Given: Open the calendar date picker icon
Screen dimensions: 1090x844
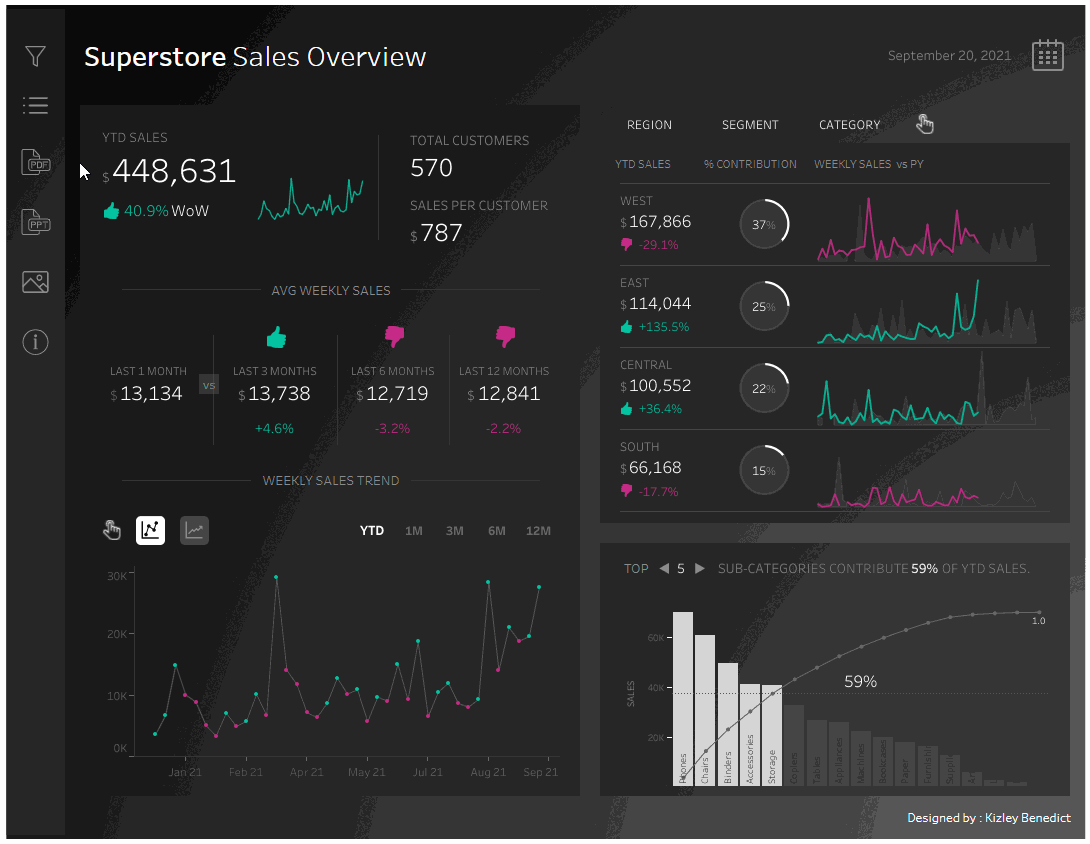Looking at the screenshot, I should pos(1048,55).
